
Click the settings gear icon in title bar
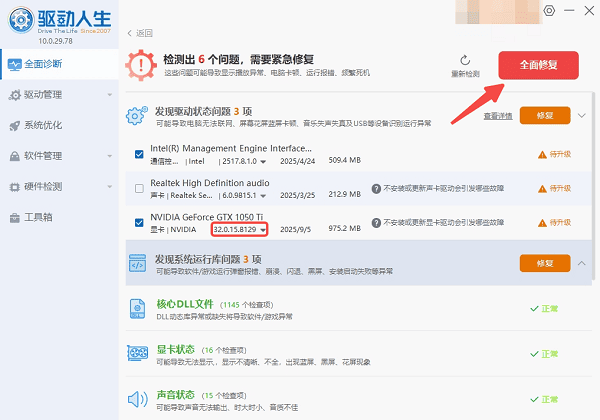548,11
